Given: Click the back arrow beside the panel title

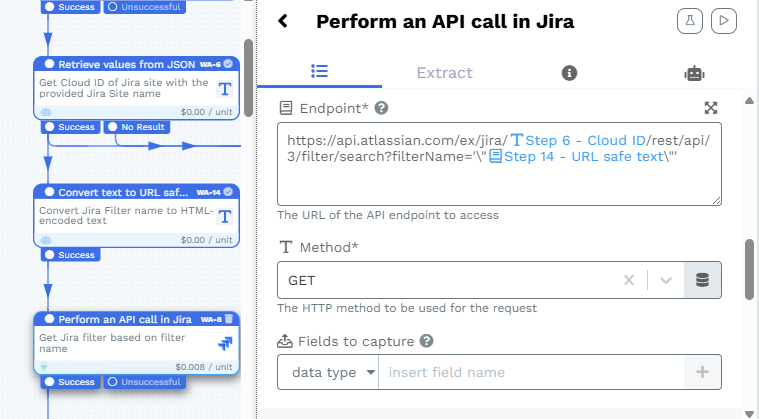Looking at the screenshot, I should coord(283,21).
